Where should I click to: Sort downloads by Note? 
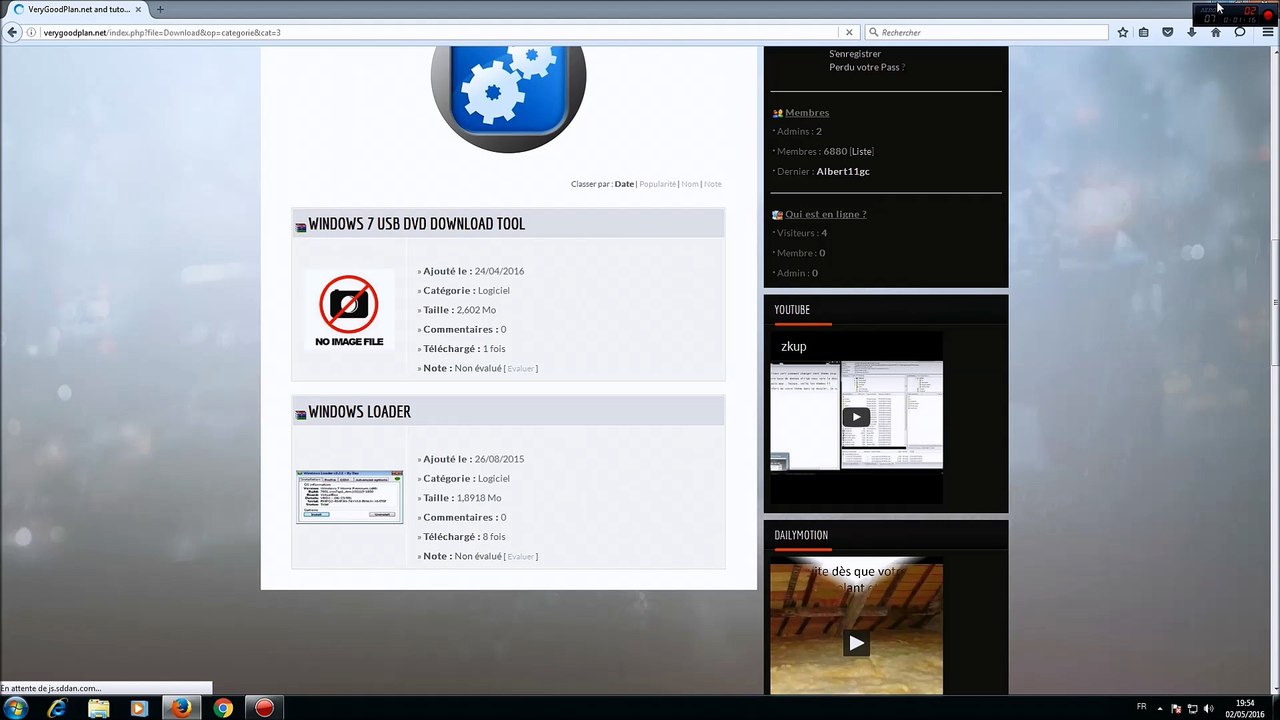click(x=712, y=184)
